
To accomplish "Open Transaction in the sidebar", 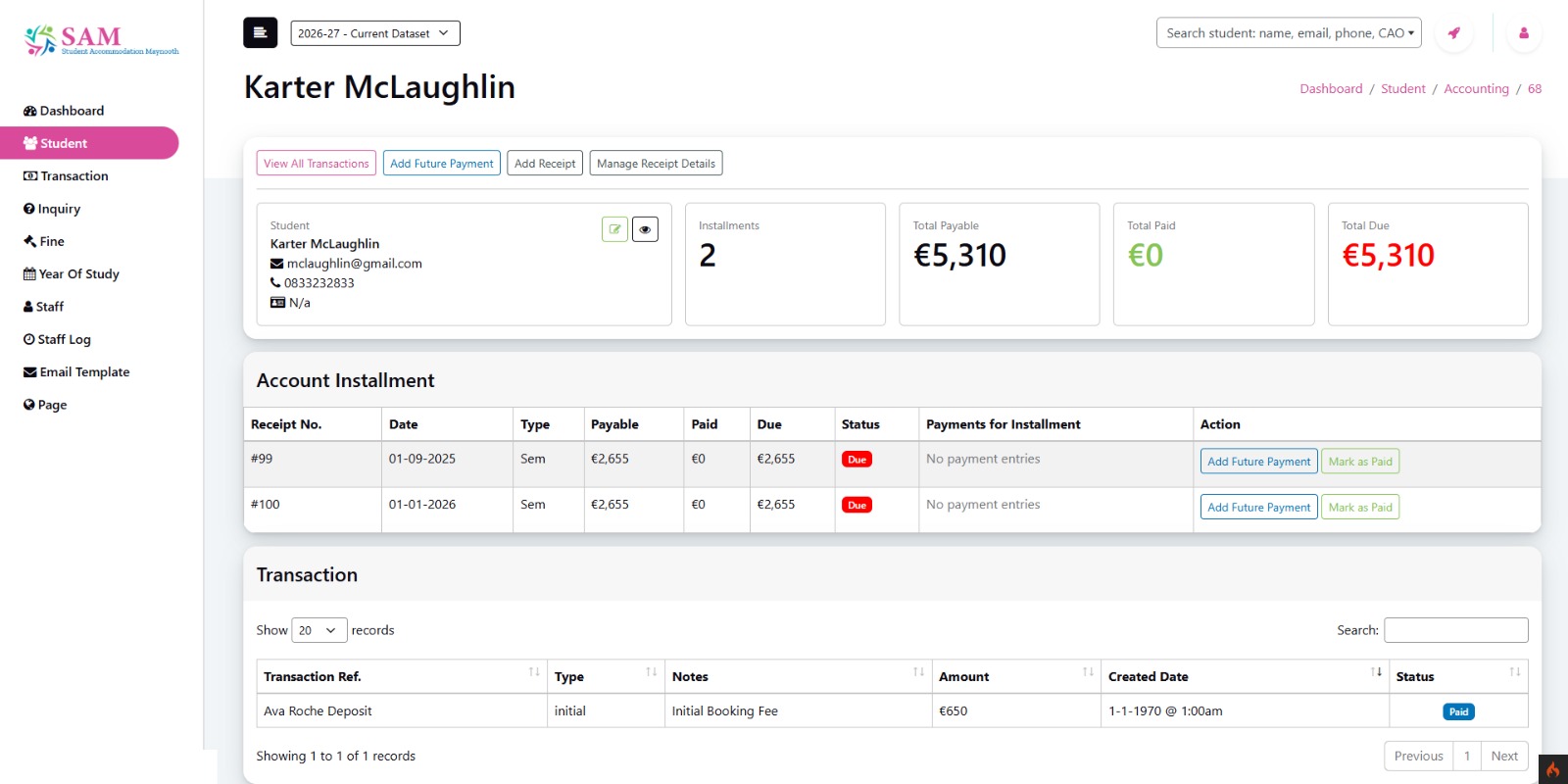I will pyautogui.click(x=66, y=176).
